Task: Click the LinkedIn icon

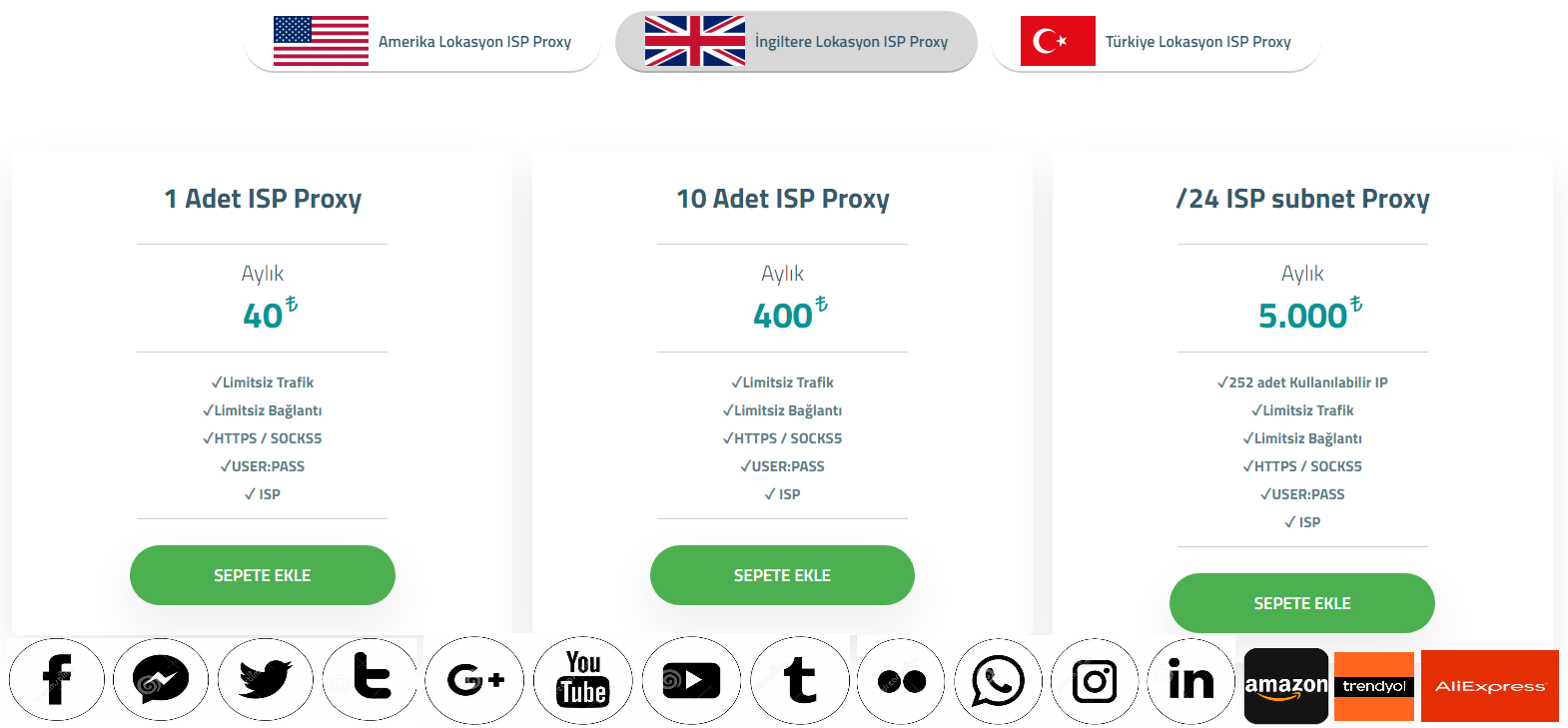Action: click(x=1191, y=681)
